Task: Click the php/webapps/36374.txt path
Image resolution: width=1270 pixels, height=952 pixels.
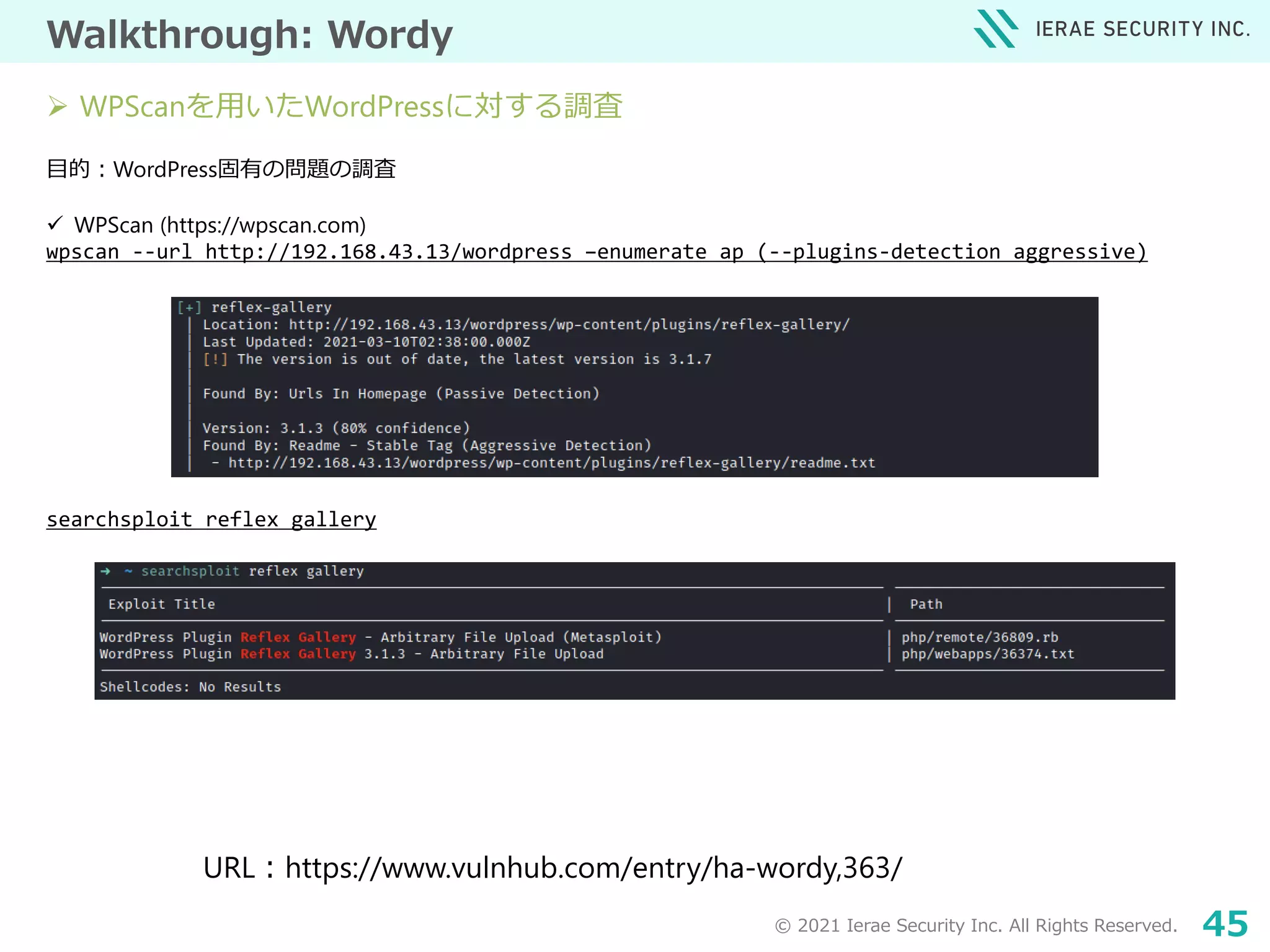Action: [988, 654]
